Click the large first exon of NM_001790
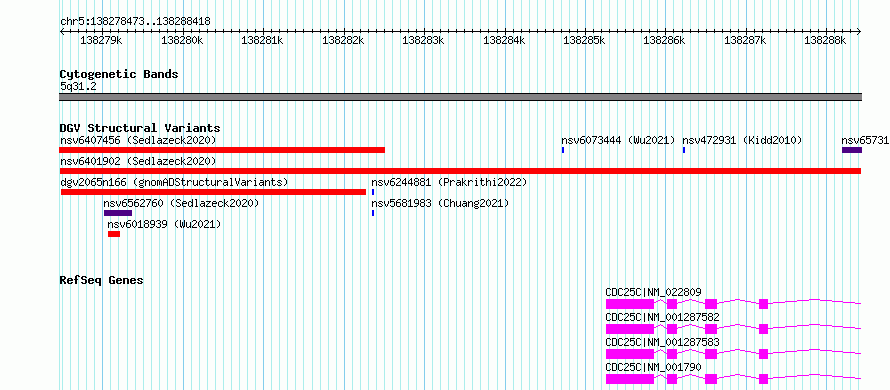Screen dimensions: 890x390 (629, 379)
